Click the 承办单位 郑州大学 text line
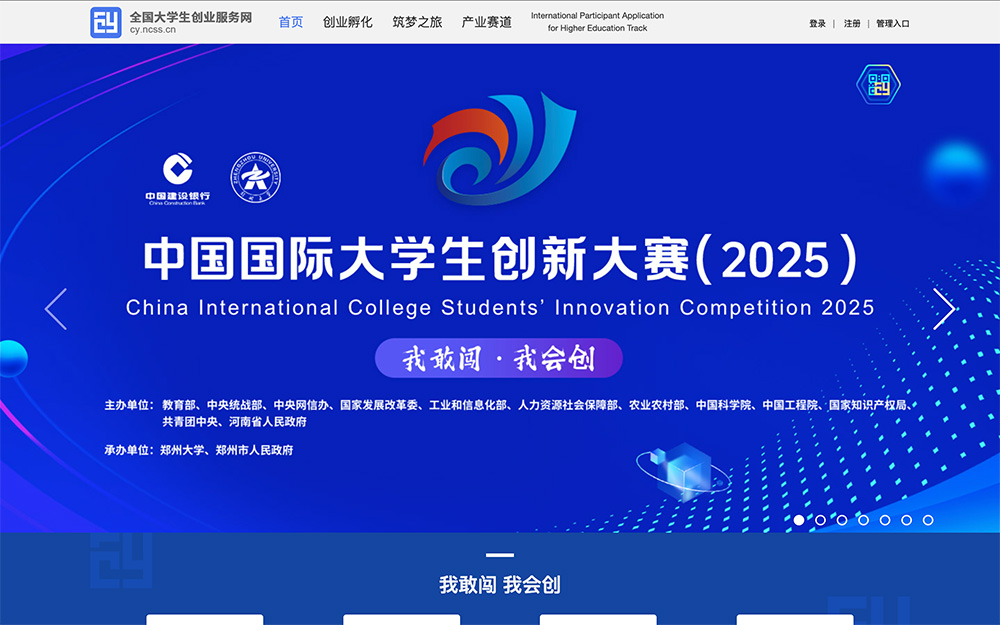This screenshot has width=1000, height=625. tap(198, 450)
